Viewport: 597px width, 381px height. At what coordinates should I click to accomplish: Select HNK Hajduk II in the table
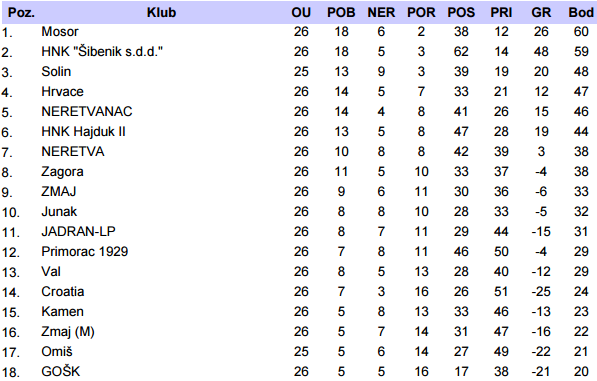click(x=83, y=132)
